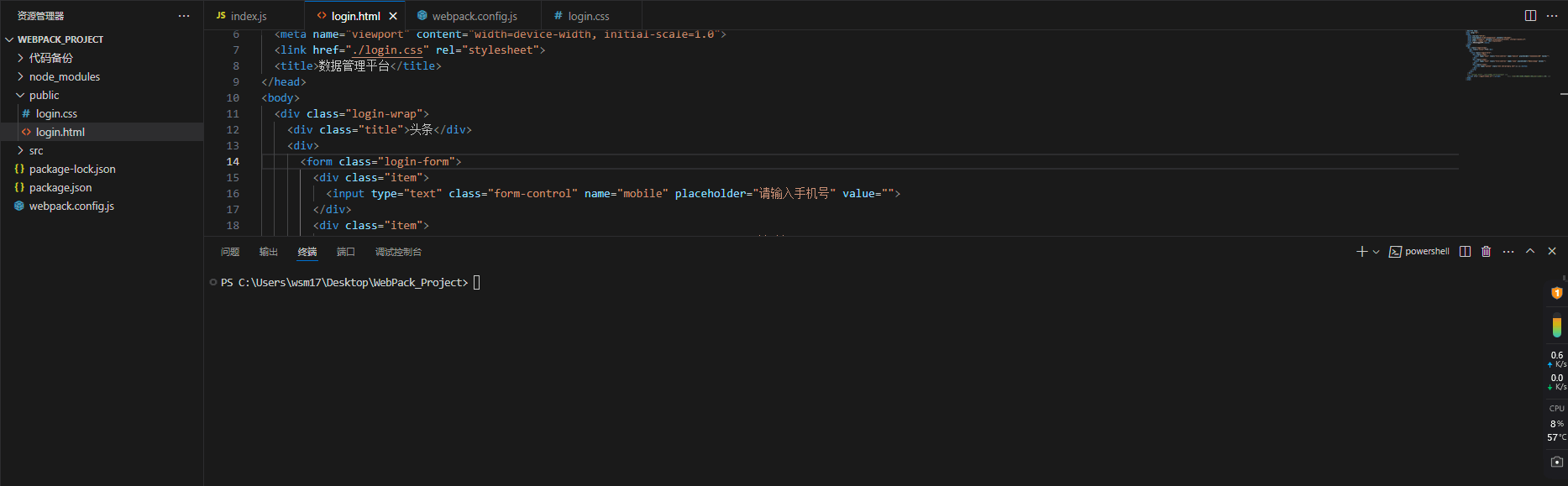This screenshot has height=486, width=1568.
Task: Split the terminal pane
Action: (x=1465, y=252)
